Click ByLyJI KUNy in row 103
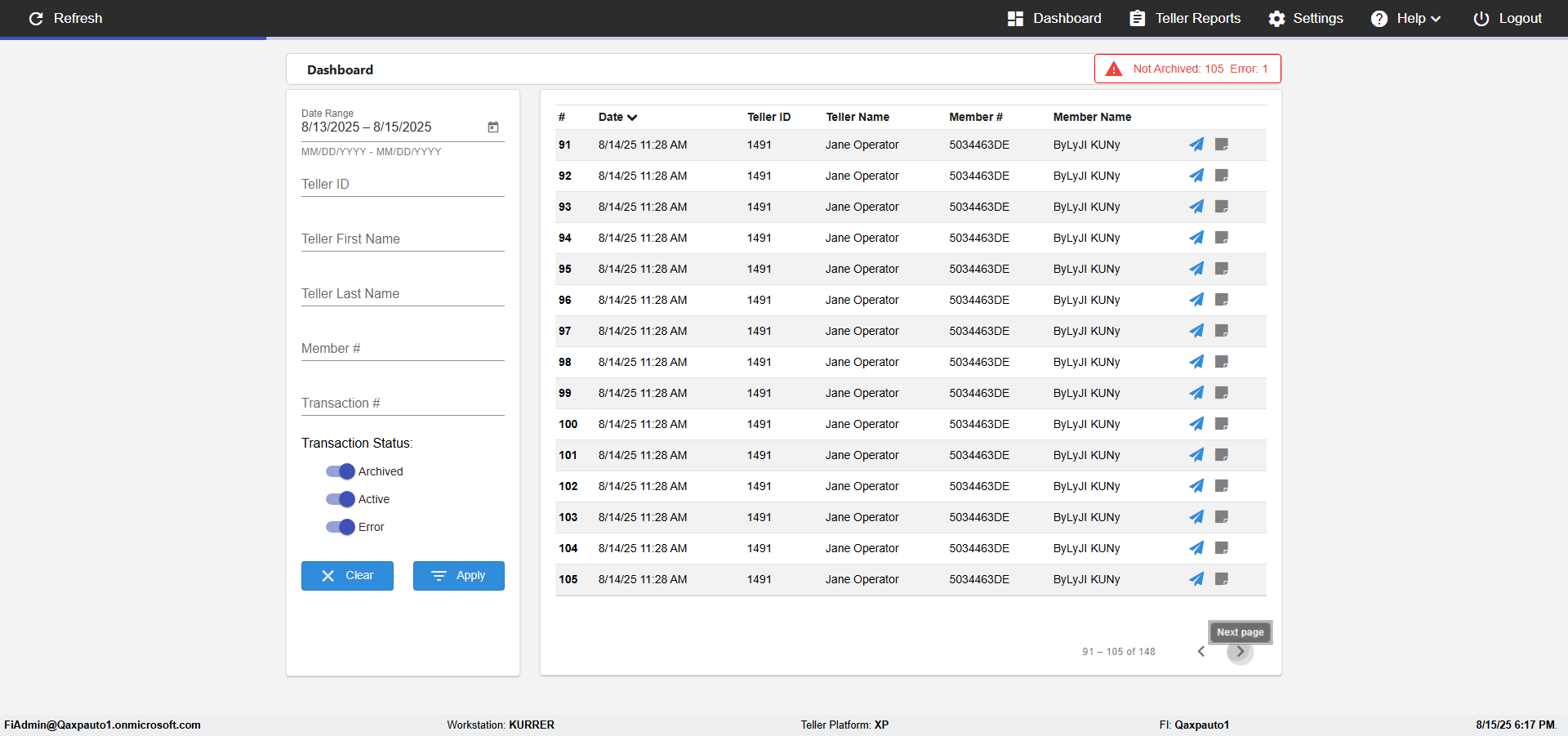The height and width of the screenshot is (736, 1568). point(1086,518)
